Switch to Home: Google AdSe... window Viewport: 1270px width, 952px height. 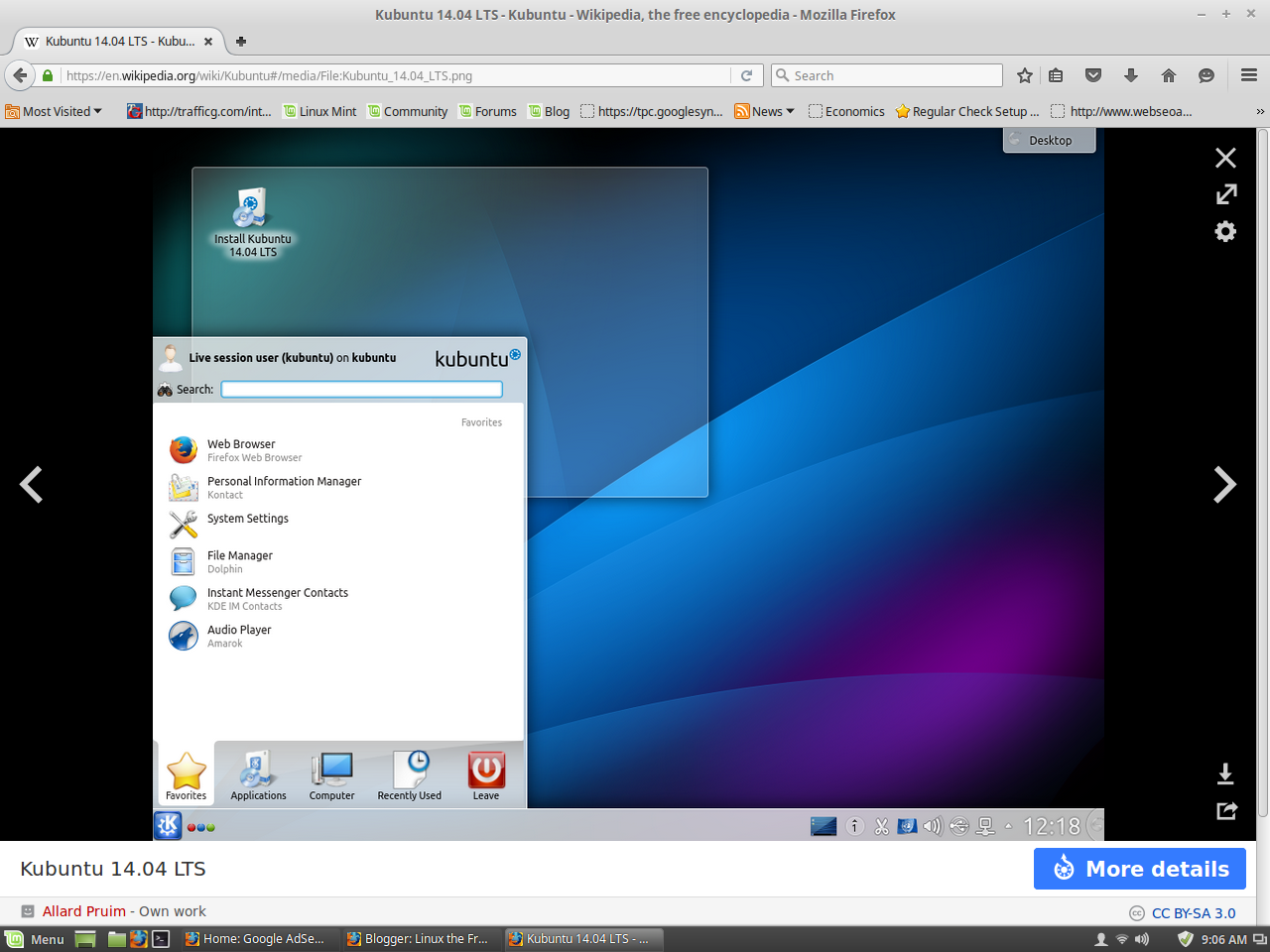pos(259,939)
